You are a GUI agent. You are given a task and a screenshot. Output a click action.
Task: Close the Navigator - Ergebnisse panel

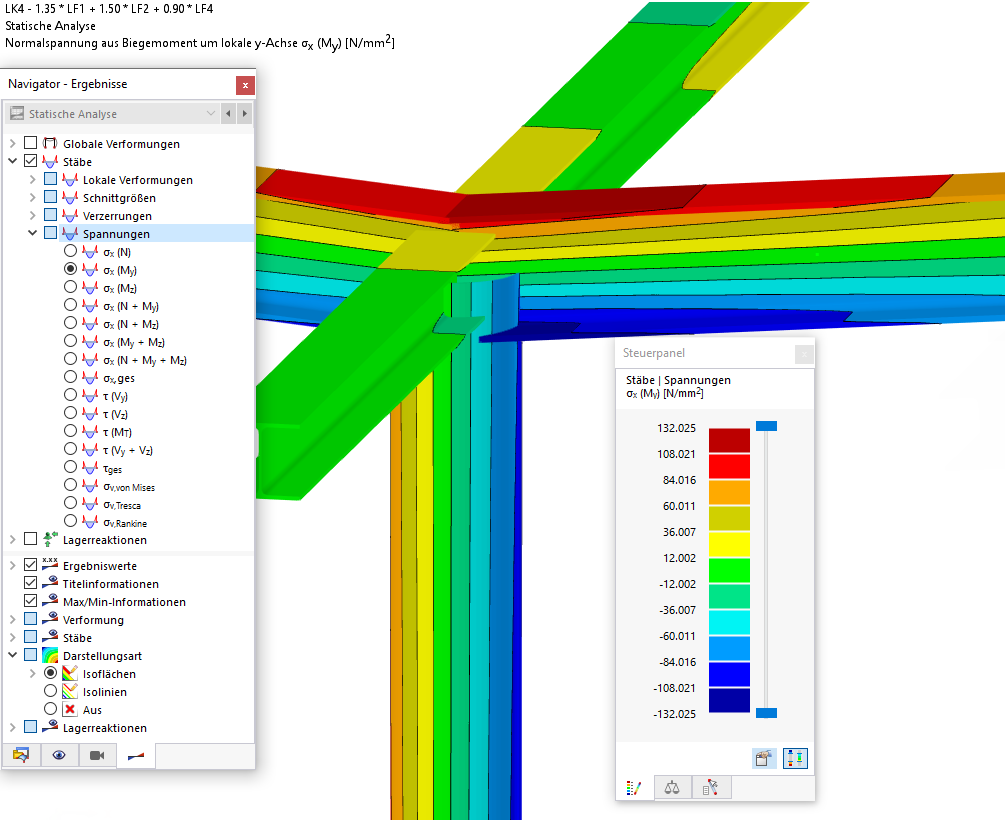[x=245, y=85]
